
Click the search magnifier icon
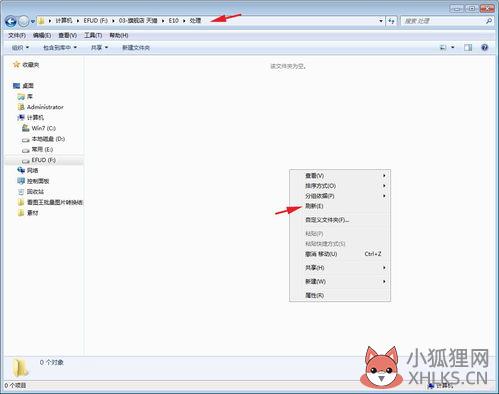489,21
